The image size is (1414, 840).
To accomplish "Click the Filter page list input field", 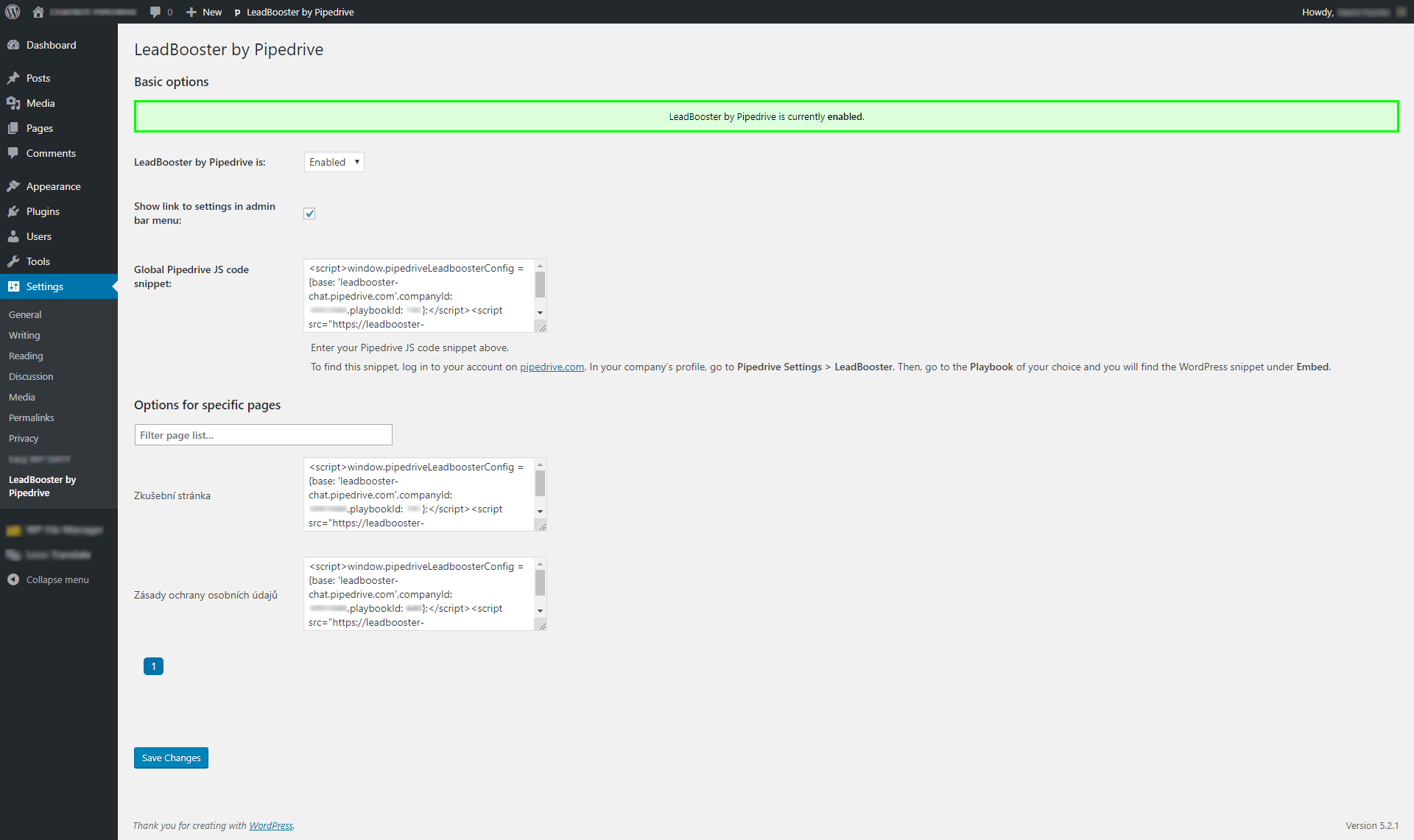I will tap(263, 435).
